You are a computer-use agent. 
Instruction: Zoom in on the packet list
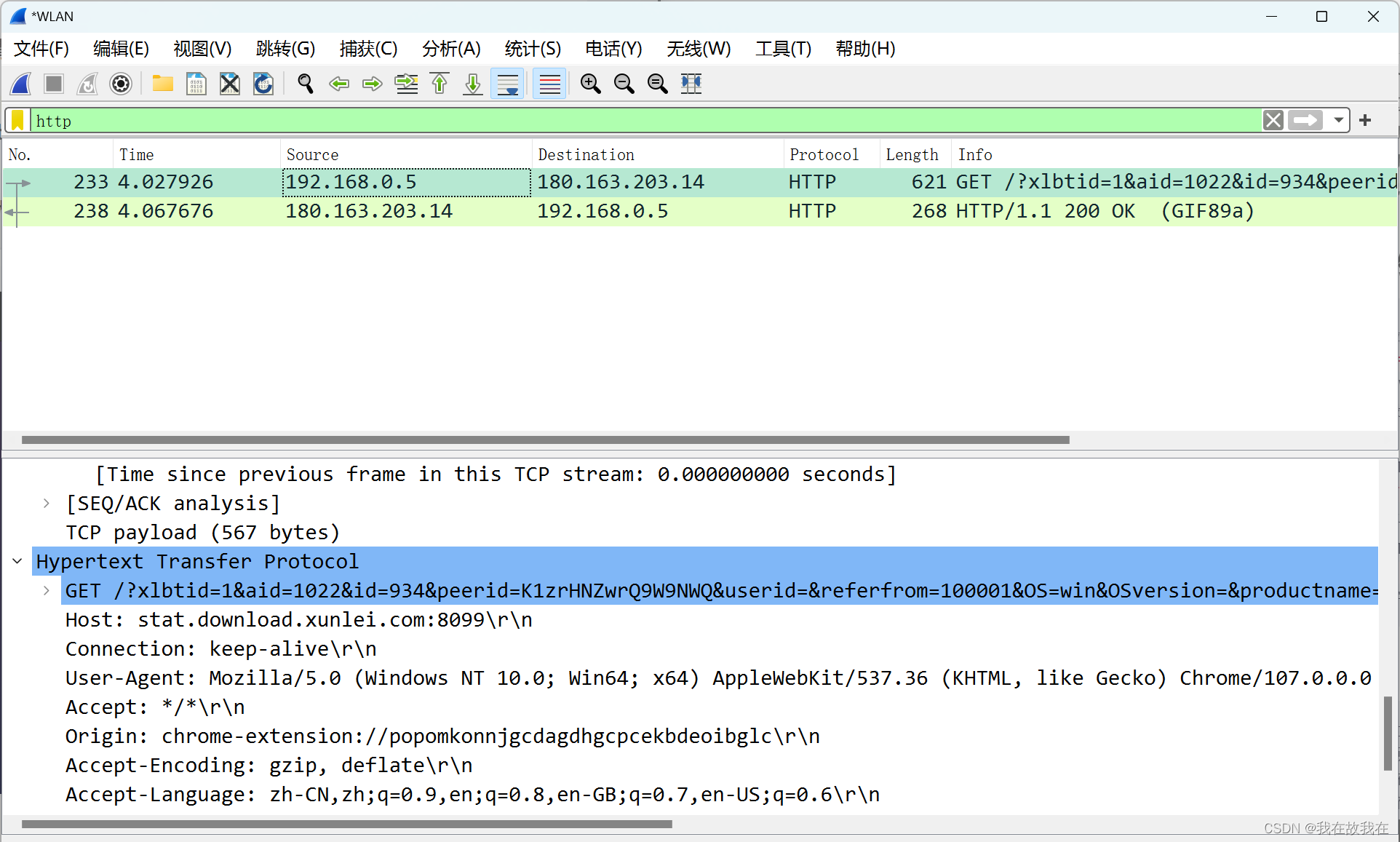[590, 84]
